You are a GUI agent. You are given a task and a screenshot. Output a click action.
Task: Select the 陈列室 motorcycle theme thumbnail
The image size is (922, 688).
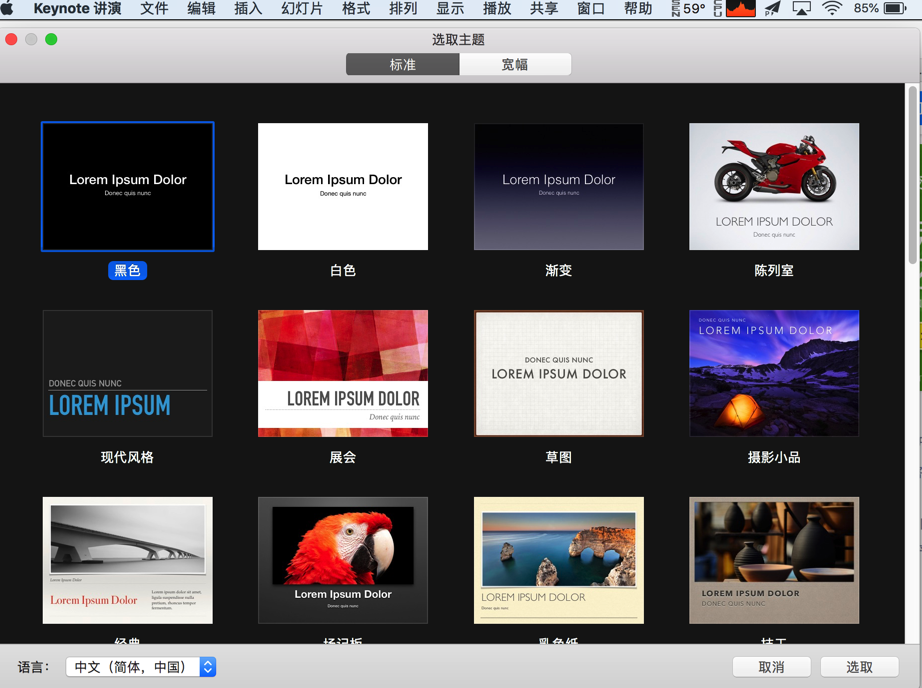[774, 186]
